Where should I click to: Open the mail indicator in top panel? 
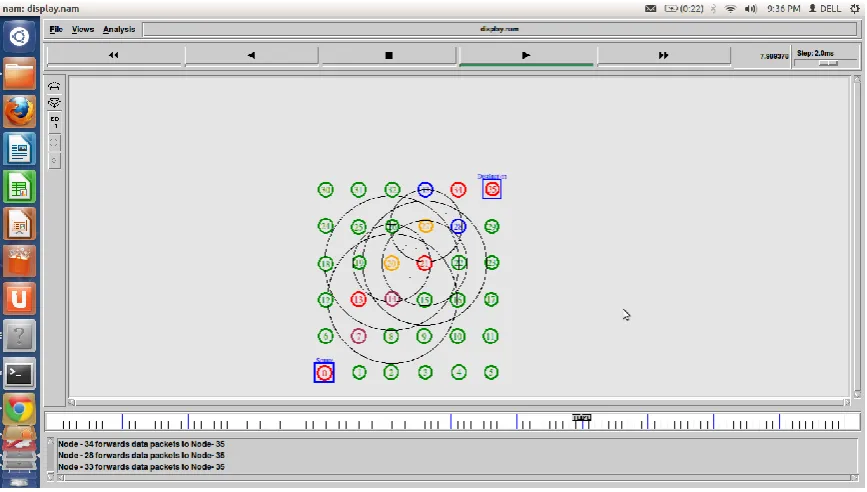click(x=651, y=8)
